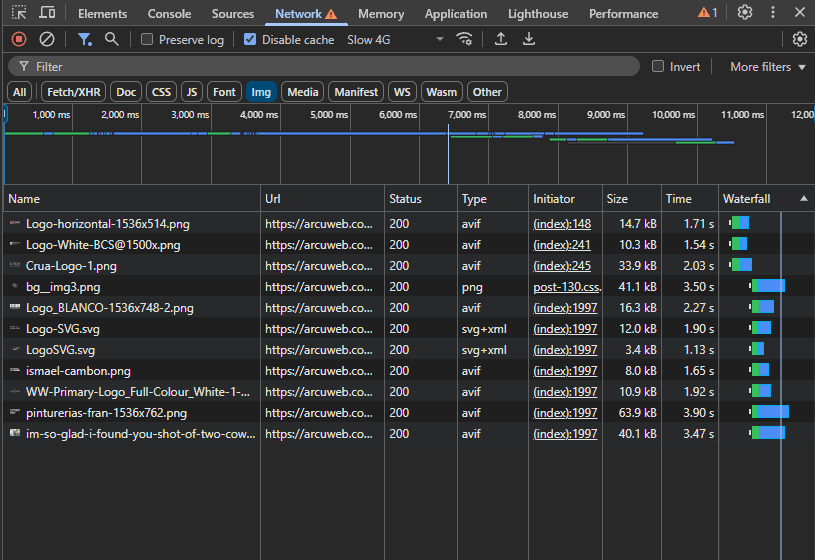This screenshot has height=560, width=815.
Task: Expand the More filters dropdown
Action: pyautogui.click(x=767, y=66)
